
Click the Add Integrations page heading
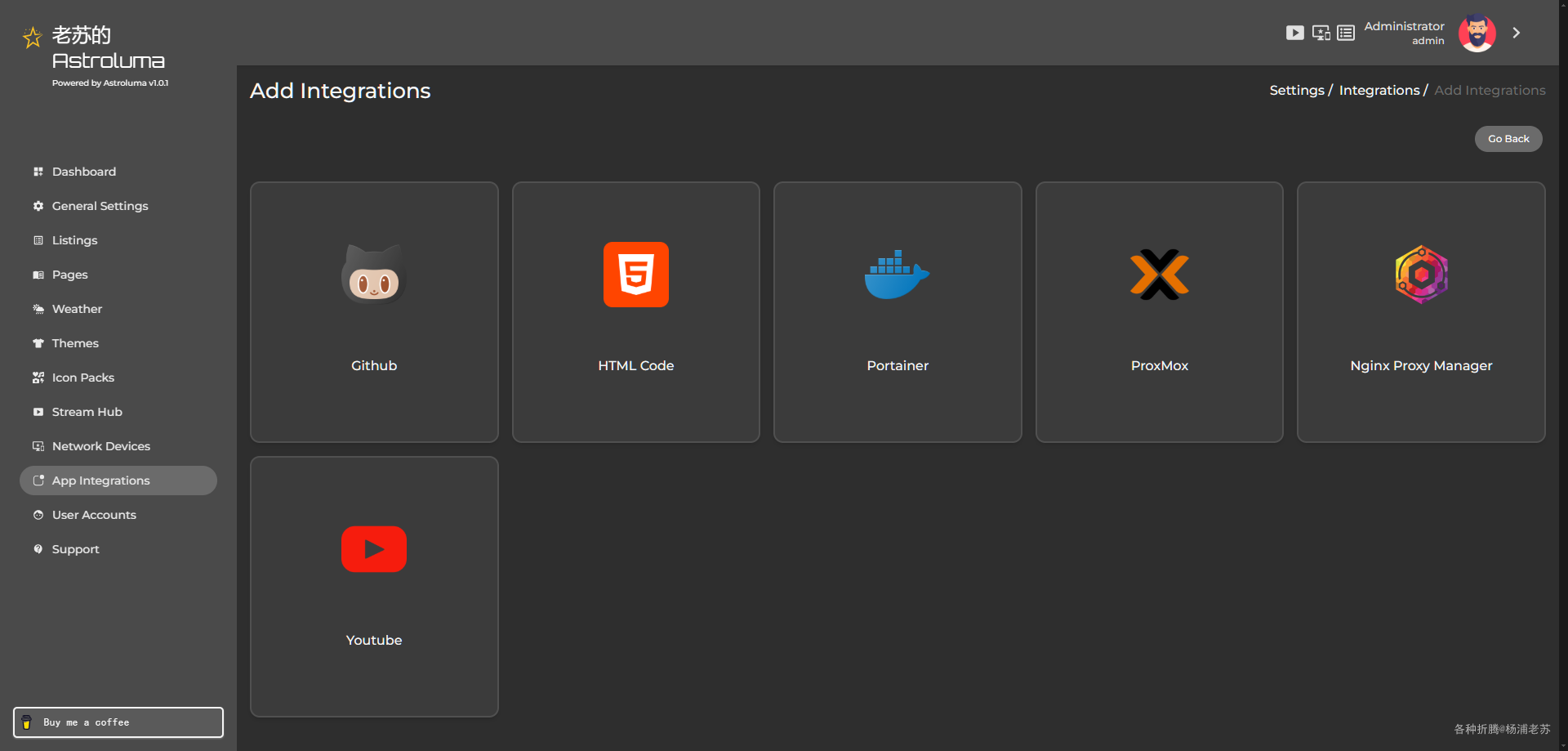340,91
